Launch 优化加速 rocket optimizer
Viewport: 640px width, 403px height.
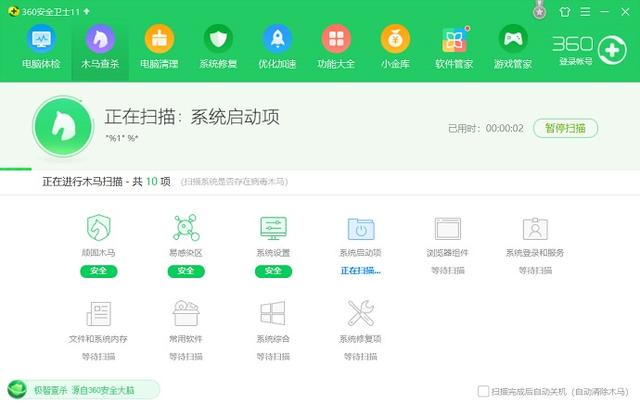pos(277,40)
